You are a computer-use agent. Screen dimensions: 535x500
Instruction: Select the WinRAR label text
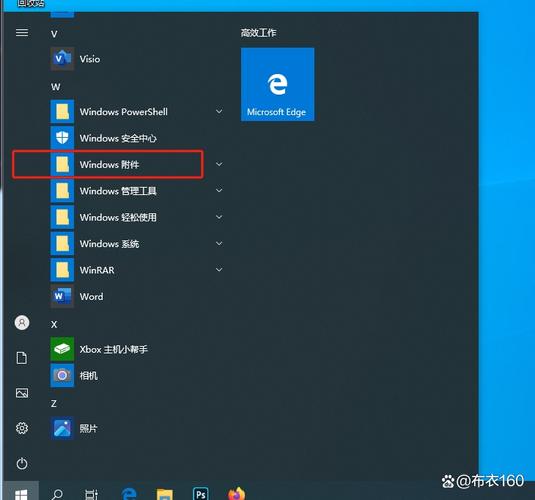point(97,270)
